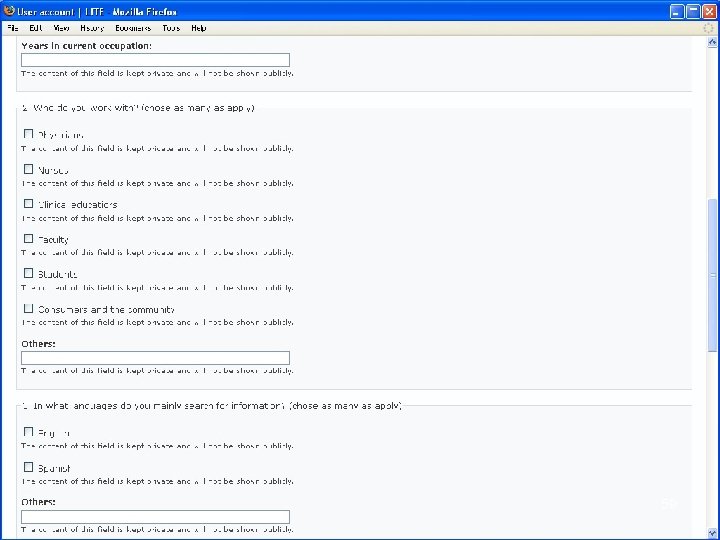This screenshot has height=540, width=720.
Task: Close the Firefox window
Action: point(709,11)
